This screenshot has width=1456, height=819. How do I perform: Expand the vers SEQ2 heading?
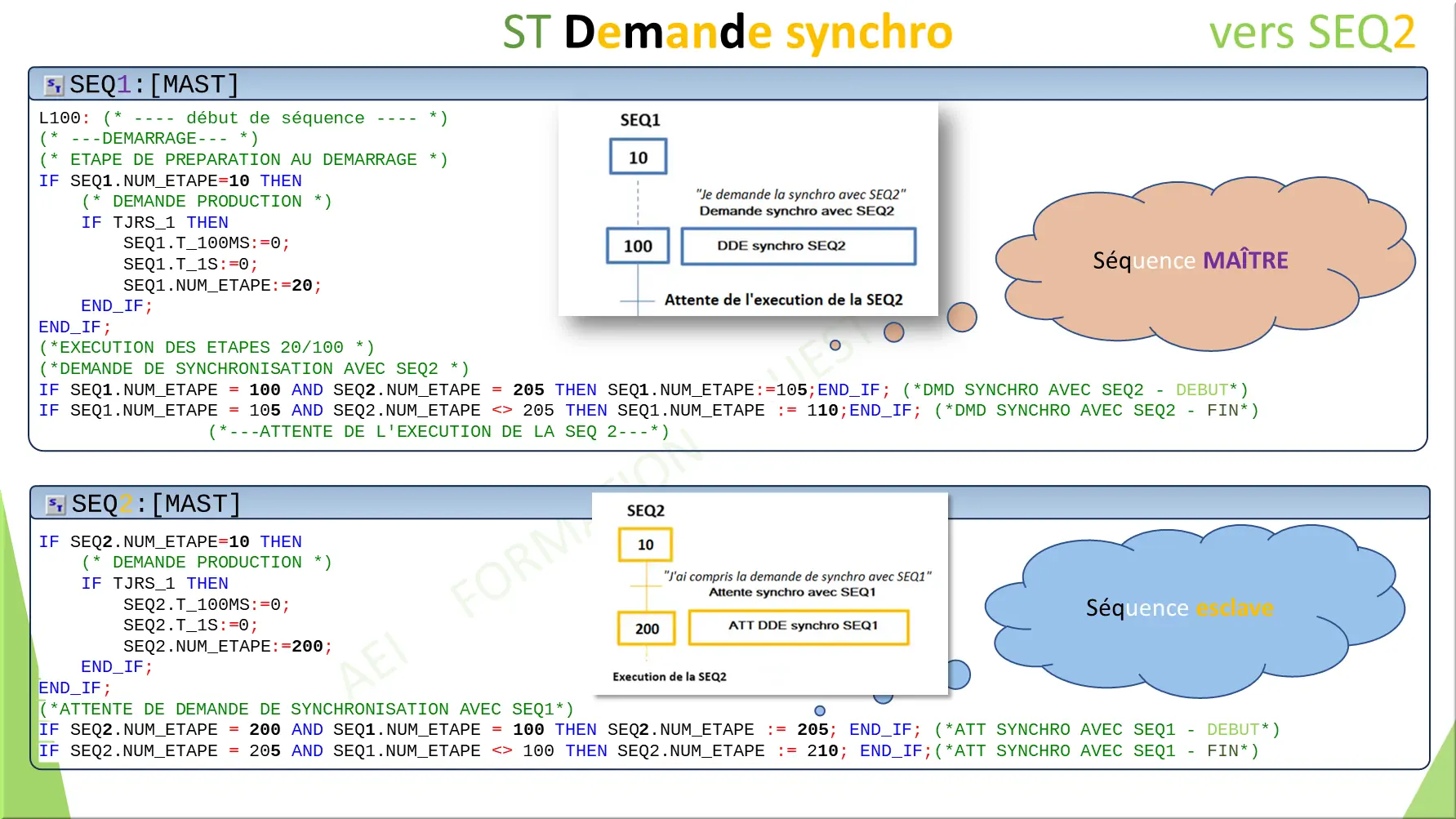coord(1311,33)
